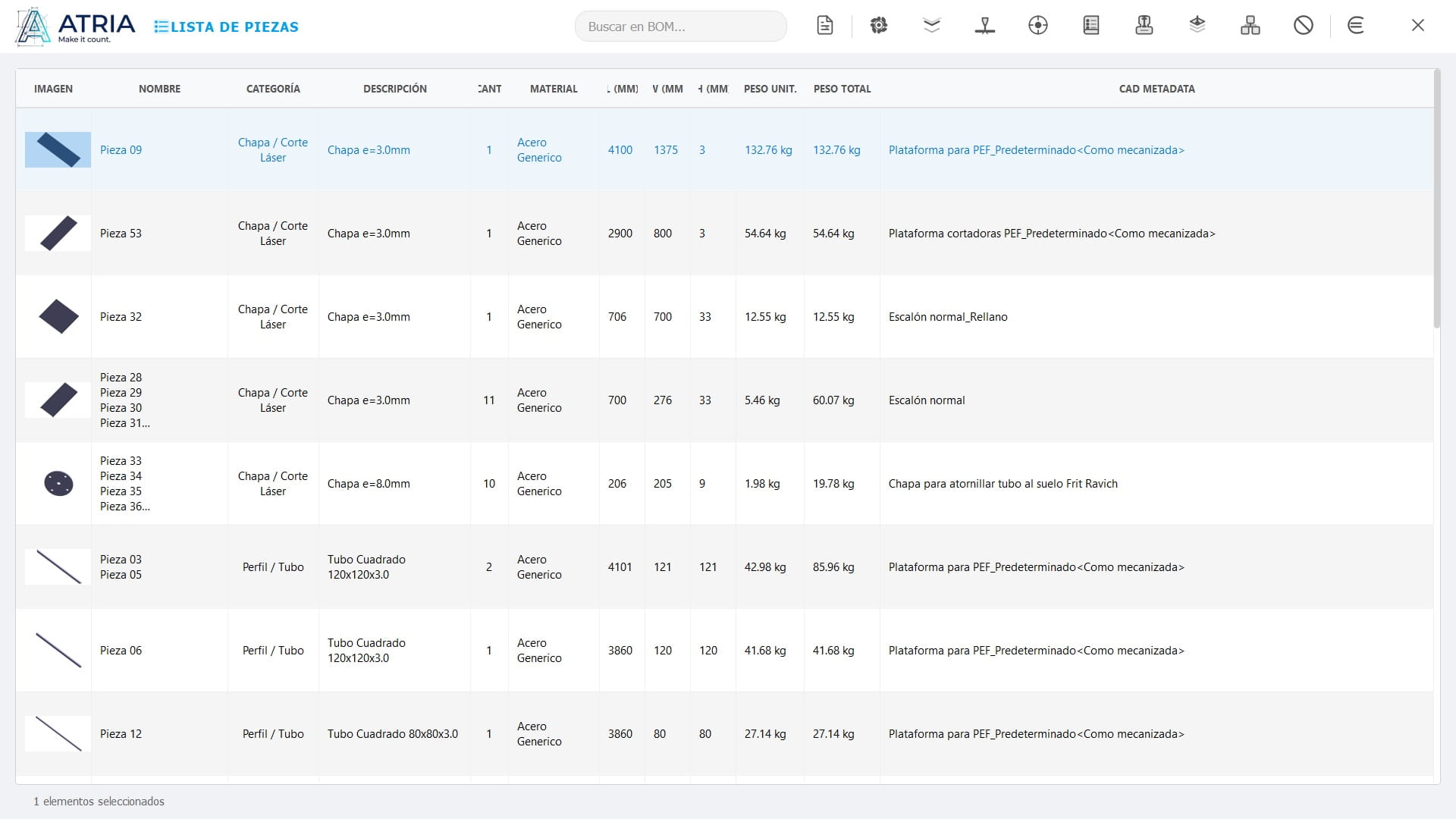Sort by the PESO TOTAL column header
This screenshot has height=819, width=1456.
842,89
